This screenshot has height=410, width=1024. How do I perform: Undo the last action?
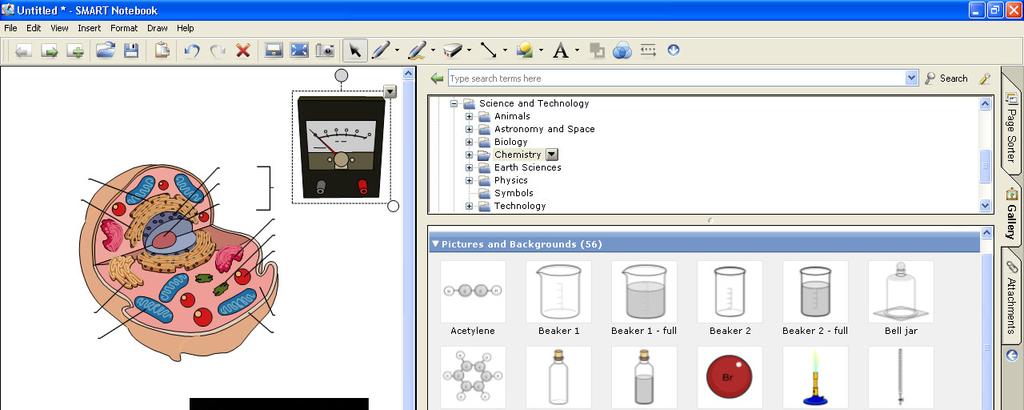(191, 50)
